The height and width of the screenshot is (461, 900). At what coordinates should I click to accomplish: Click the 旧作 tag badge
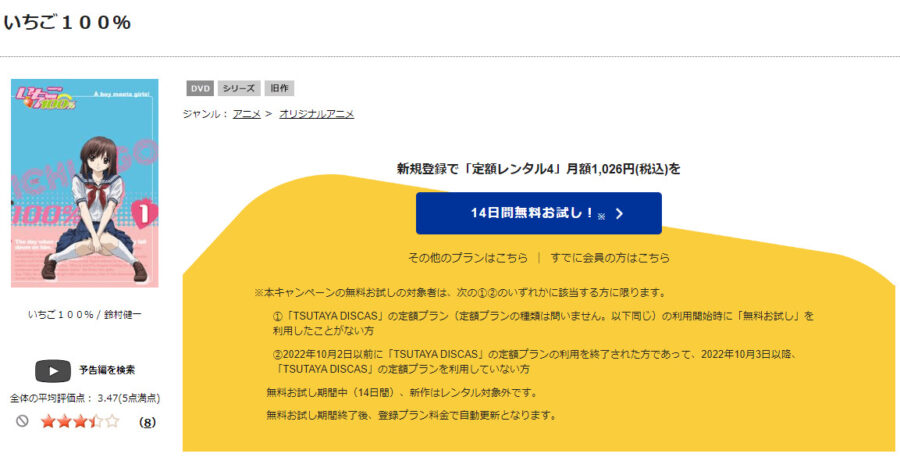coord(279,88)
